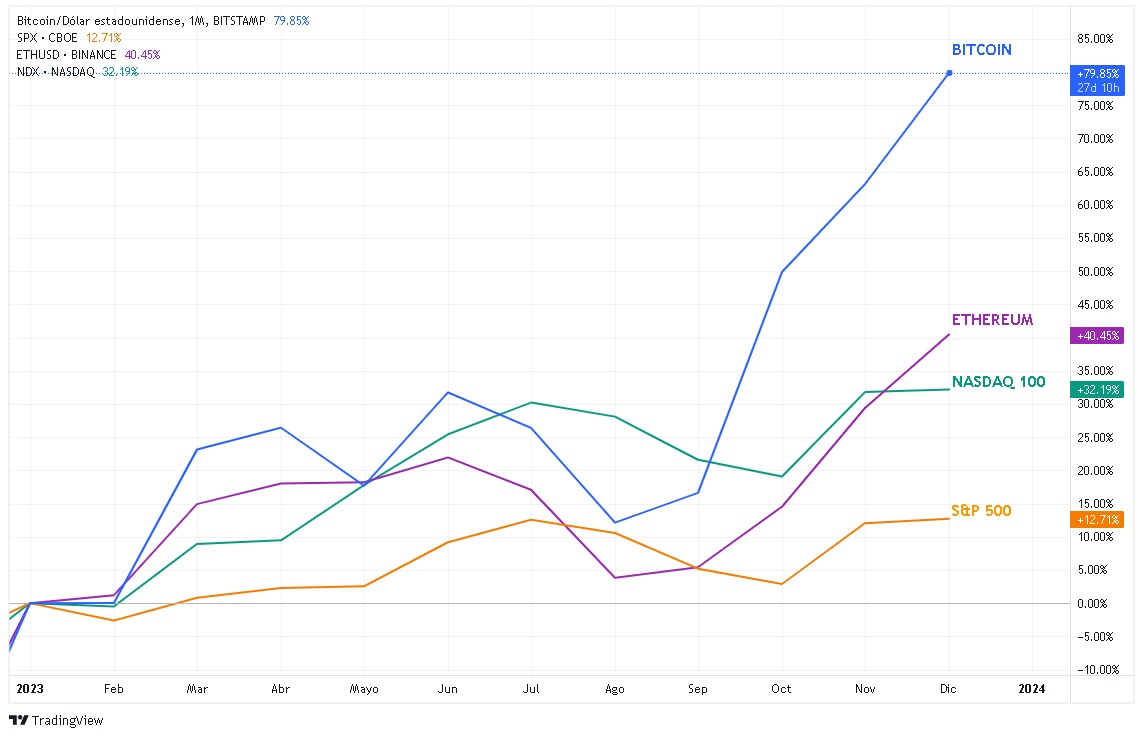1143x737 pixels.
Task: Click the Oct label on the time axis
Action: (x=781, y=688)
